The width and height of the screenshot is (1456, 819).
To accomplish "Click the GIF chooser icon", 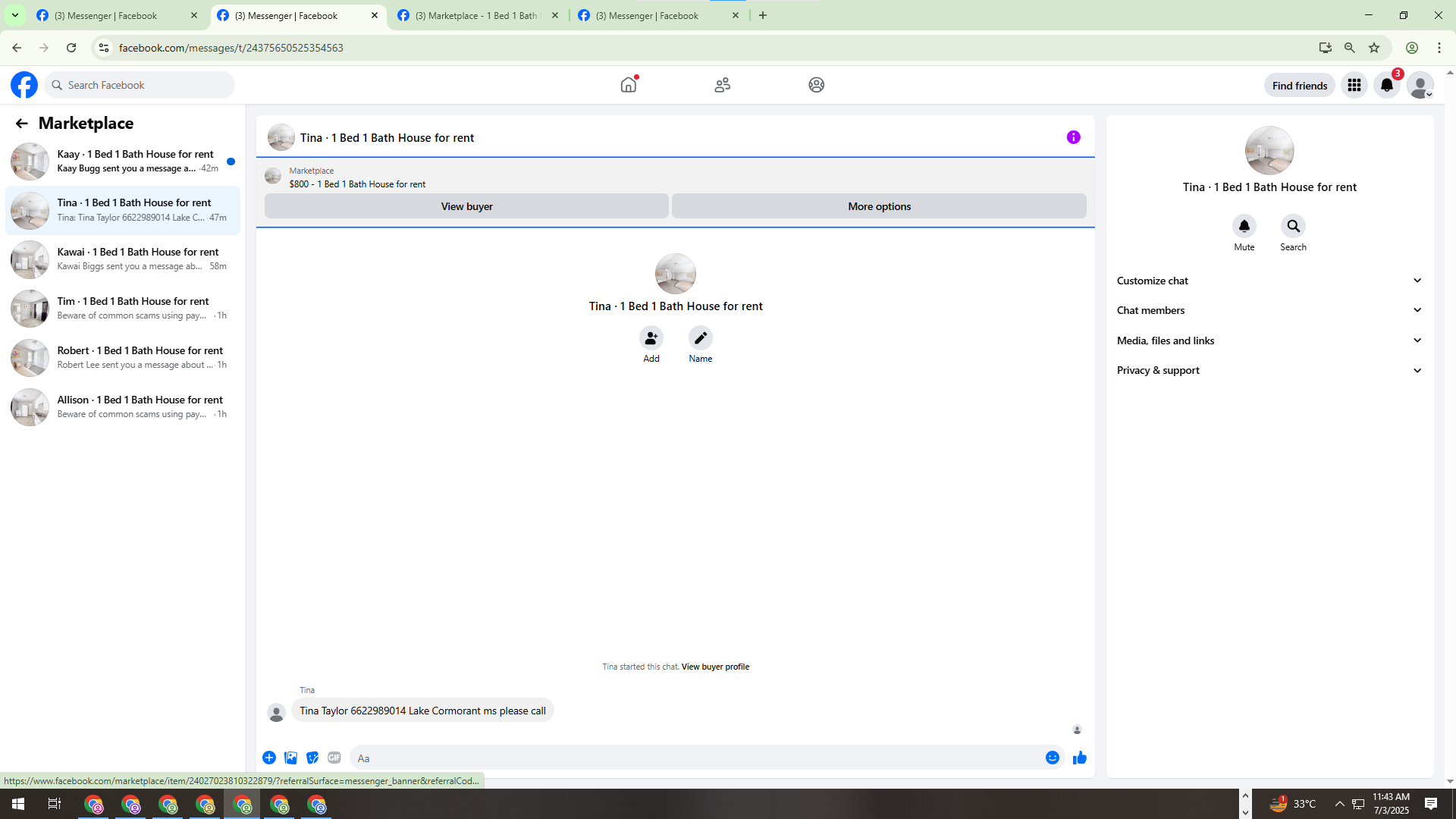I will 334,758.
